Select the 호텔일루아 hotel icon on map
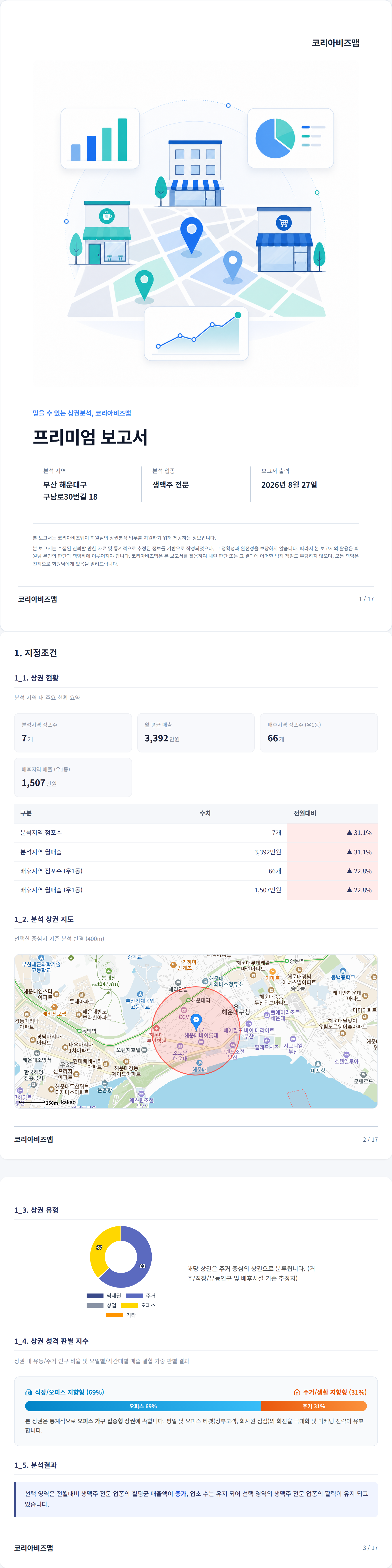 346,1055
